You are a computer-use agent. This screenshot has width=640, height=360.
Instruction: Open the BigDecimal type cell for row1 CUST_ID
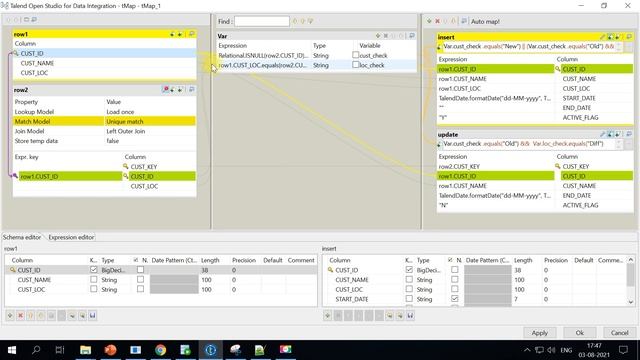[x=114, y=270]
